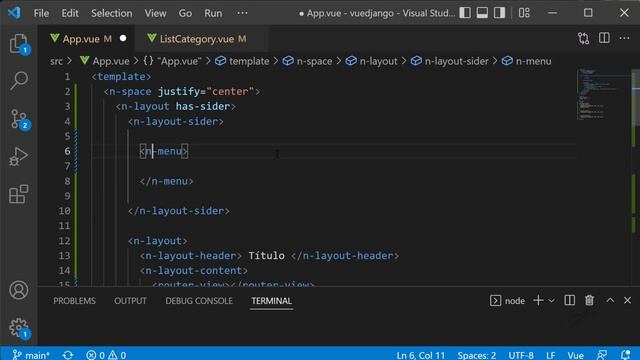Viewport: 640px width, 360px height.
Task: Open terminal launch profile dropdown
Action: click(551, 300)
